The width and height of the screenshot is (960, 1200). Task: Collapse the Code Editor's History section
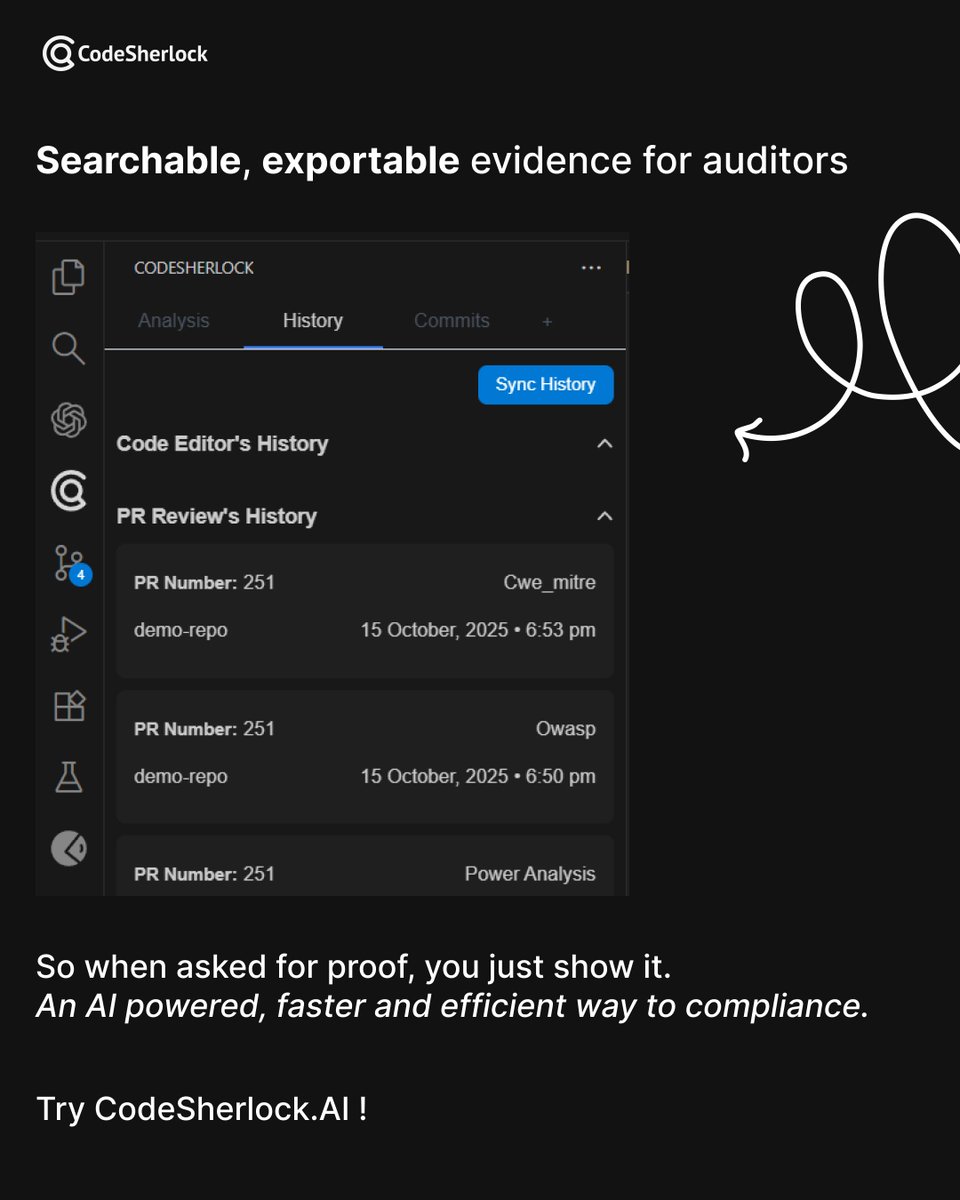coord(604,443)
